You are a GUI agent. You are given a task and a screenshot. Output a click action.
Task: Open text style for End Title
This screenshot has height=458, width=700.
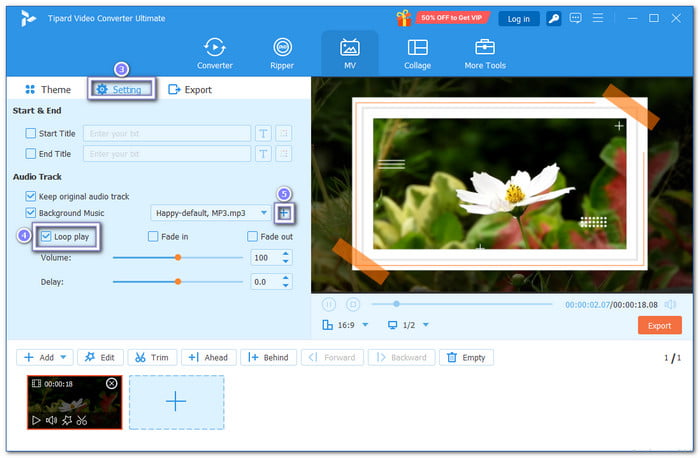coord(263,154)
